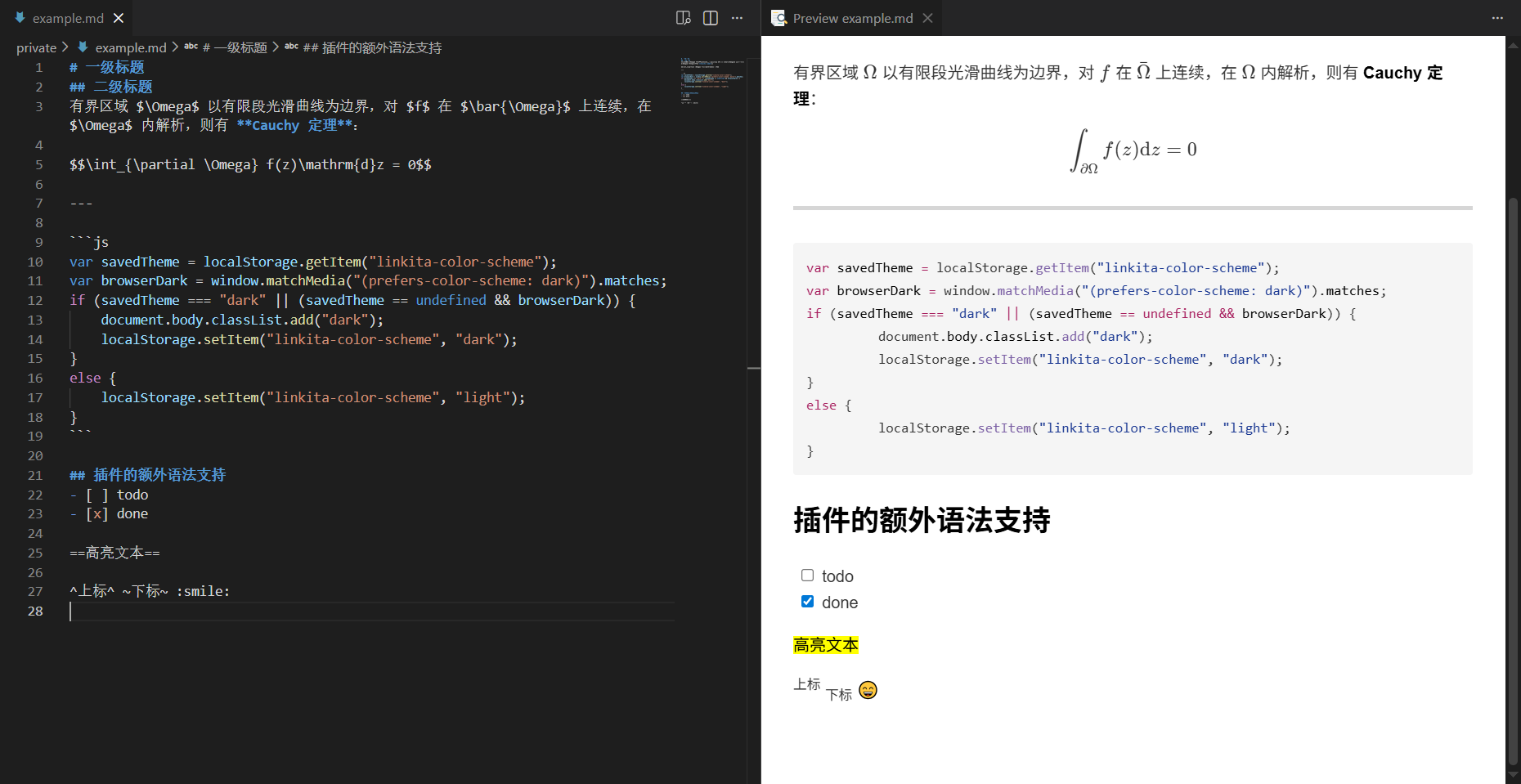The width and height of the screenshot is (1521, 784).
Task: Click the minimap code overview
Action: [711, 80]
